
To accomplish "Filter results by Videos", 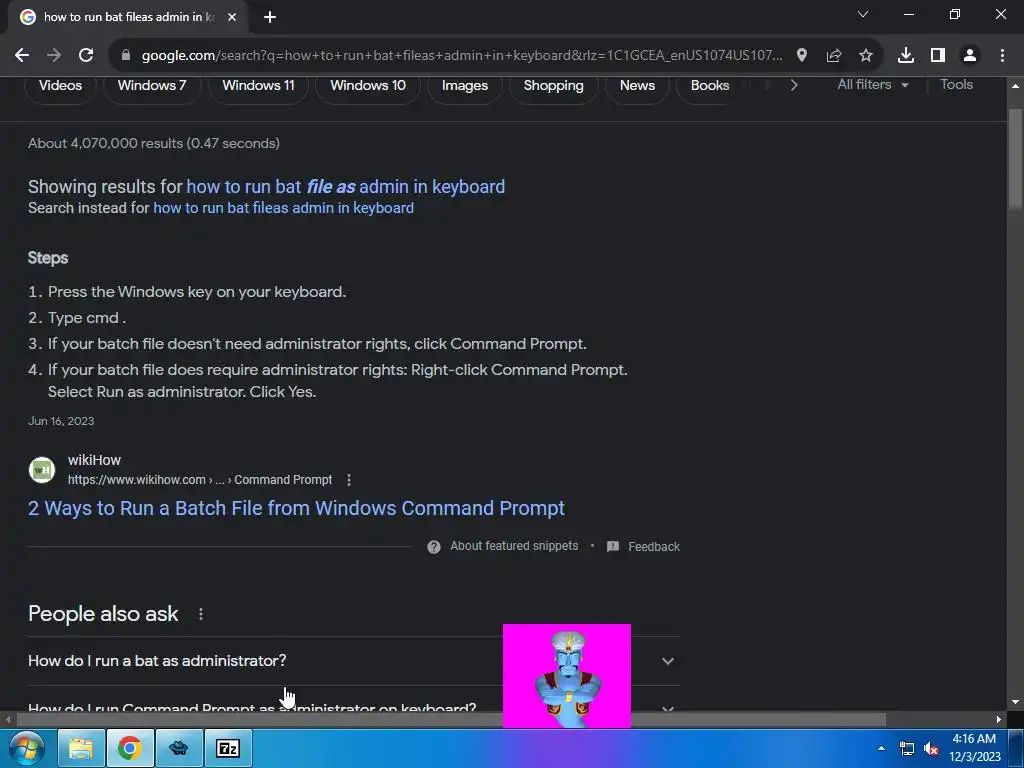I will pos(60,86).
